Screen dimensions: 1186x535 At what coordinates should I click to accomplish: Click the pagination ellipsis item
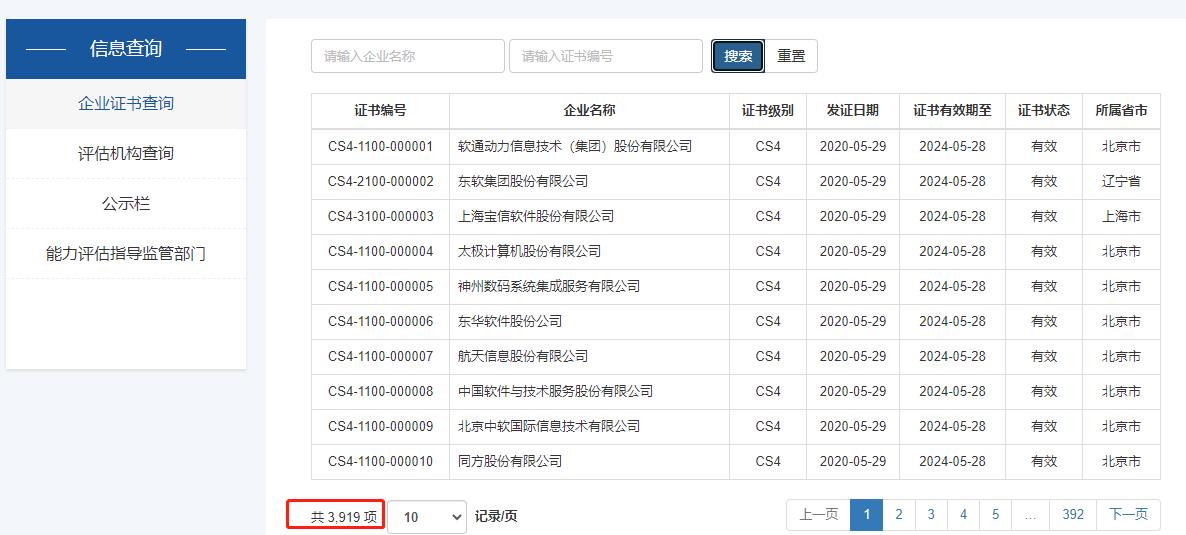(x=1030, y=515)
